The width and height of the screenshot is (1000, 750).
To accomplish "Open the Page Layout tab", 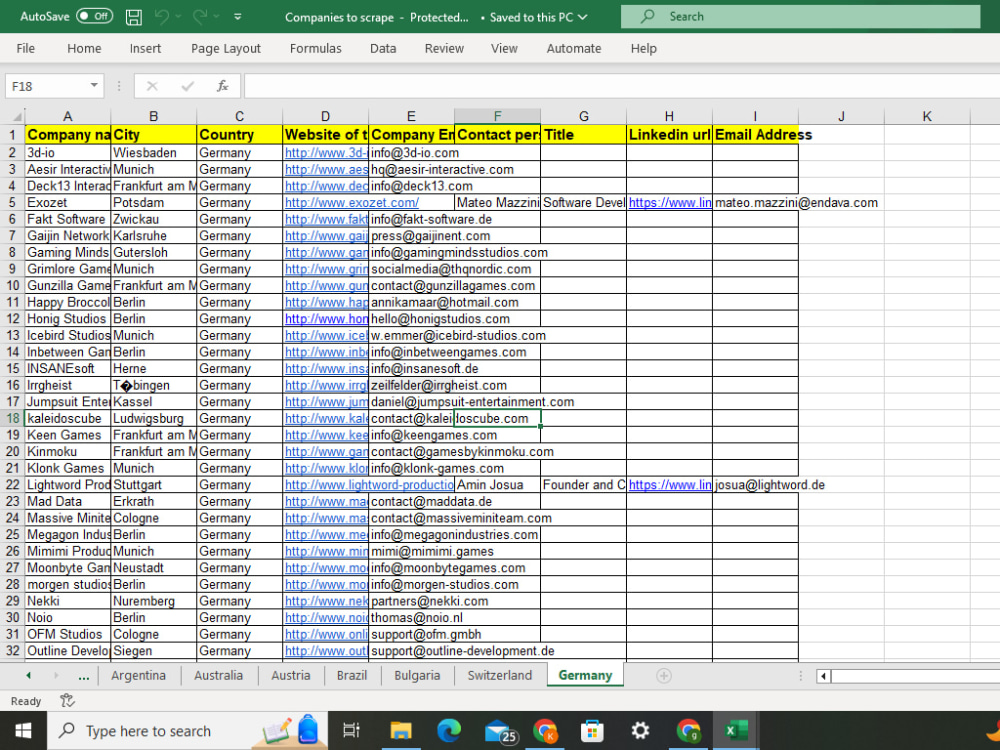I will click(x=226, y=48).
